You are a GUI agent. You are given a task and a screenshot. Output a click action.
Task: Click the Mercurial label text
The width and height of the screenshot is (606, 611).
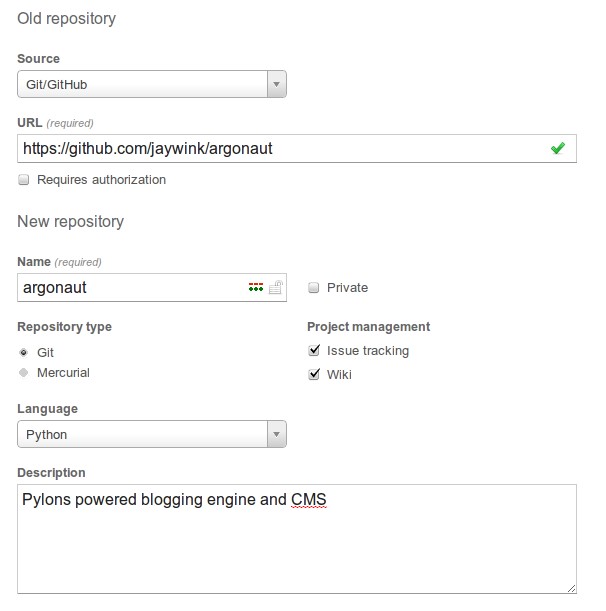click(x=63, y=373)
